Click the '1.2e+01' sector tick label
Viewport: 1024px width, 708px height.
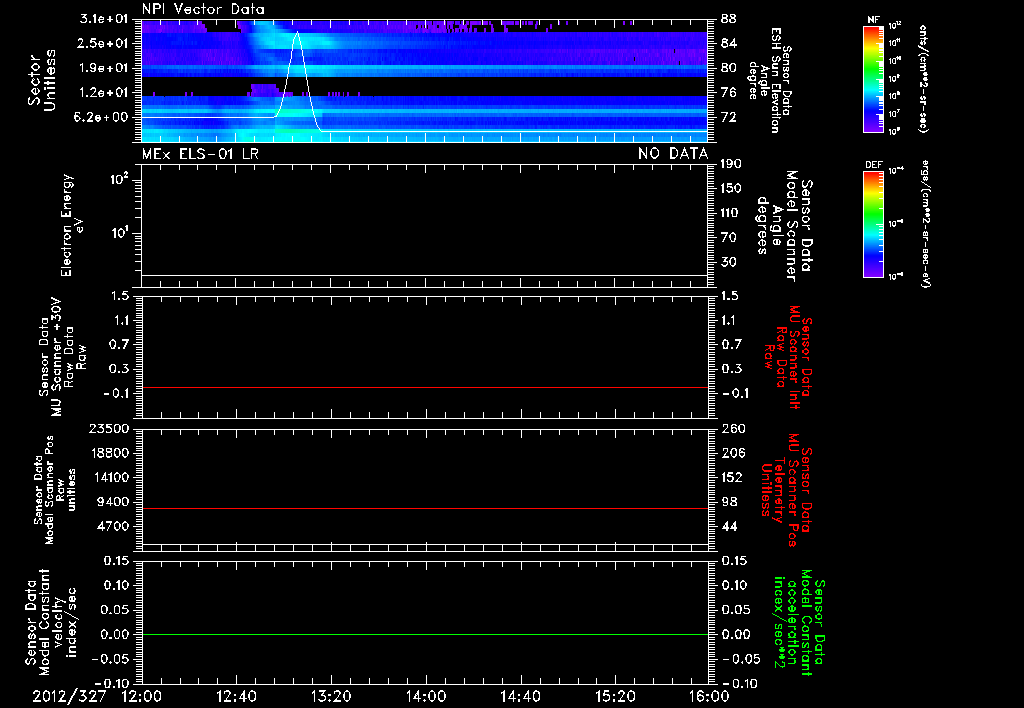pyautogui.click(x=104, y=93)
